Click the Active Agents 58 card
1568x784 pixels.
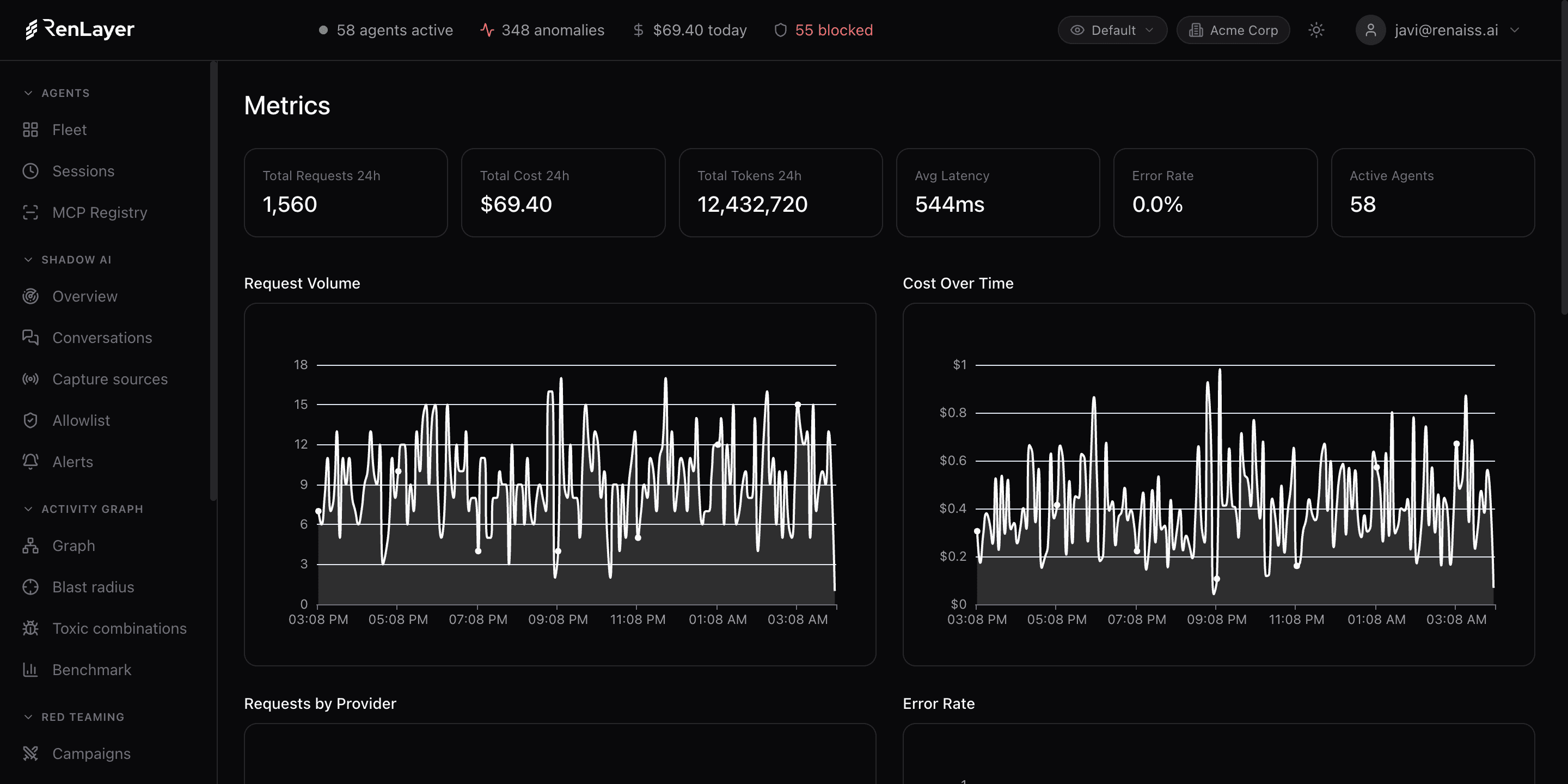1433,192
